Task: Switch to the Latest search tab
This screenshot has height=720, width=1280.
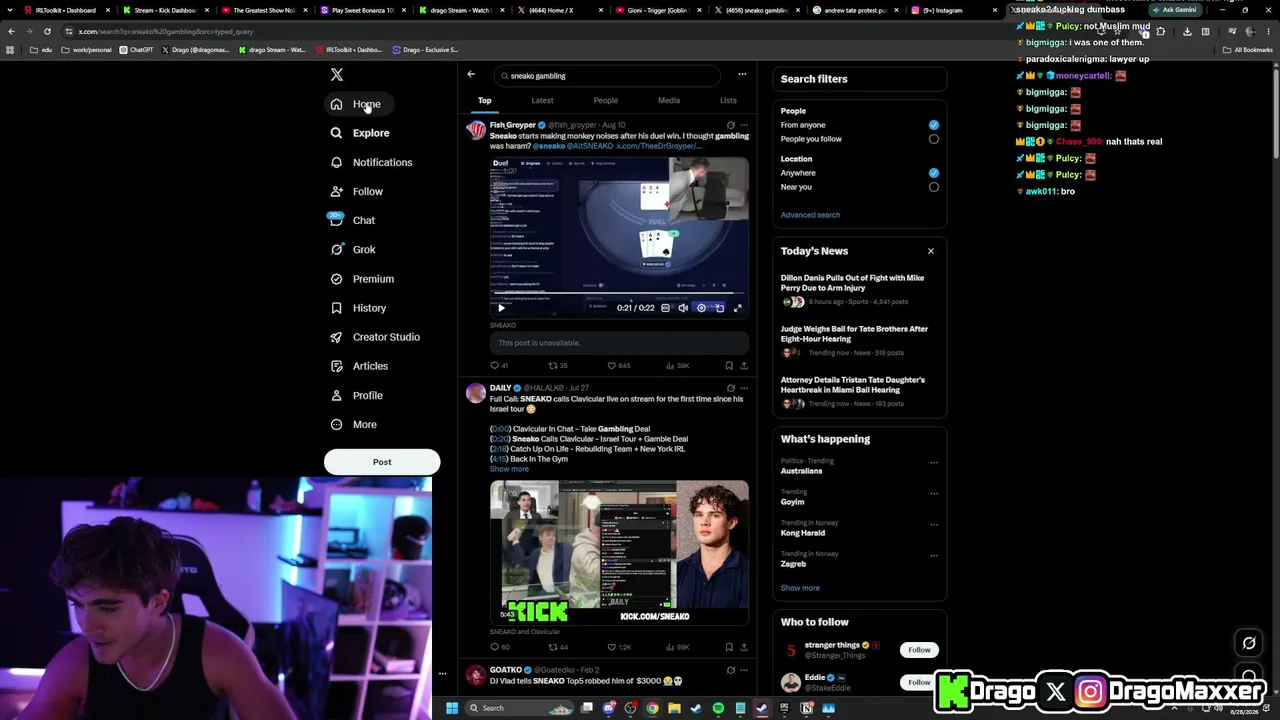Action: [x=542, y=100]
